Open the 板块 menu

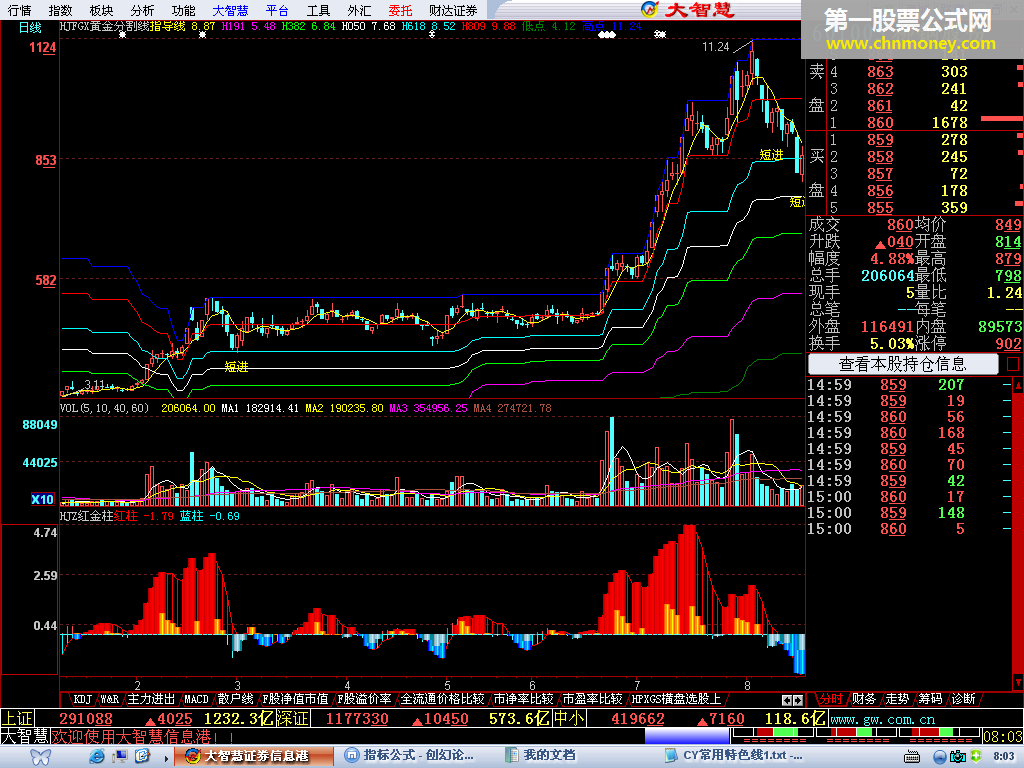point(101,10)
